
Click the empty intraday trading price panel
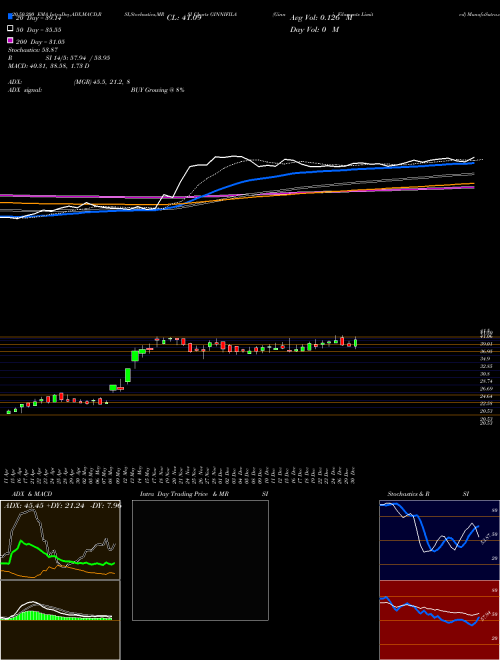pos(200,560)
